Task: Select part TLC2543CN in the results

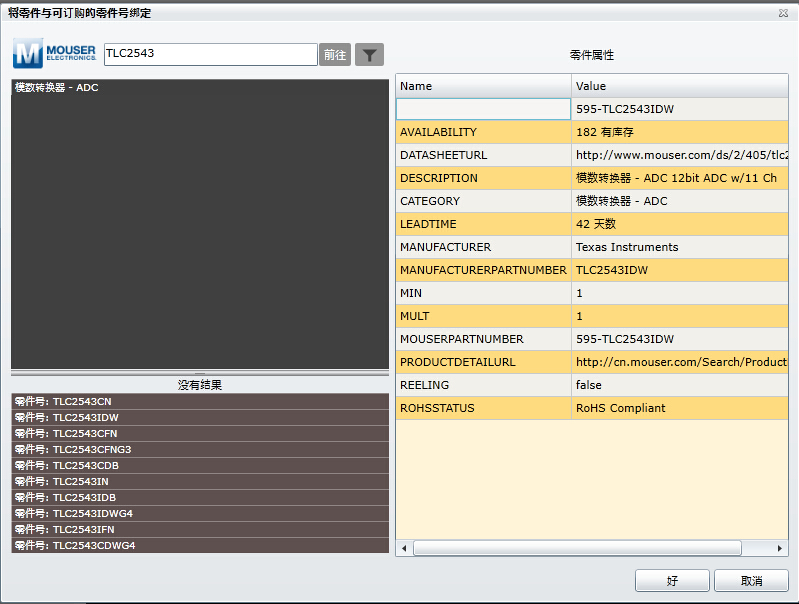Action: 200,401
